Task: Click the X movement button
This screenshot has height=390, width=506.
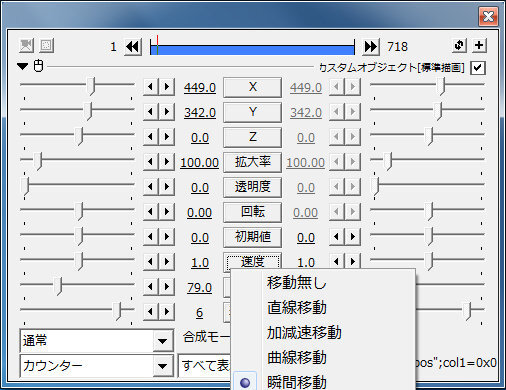Action: pos(252,87)
